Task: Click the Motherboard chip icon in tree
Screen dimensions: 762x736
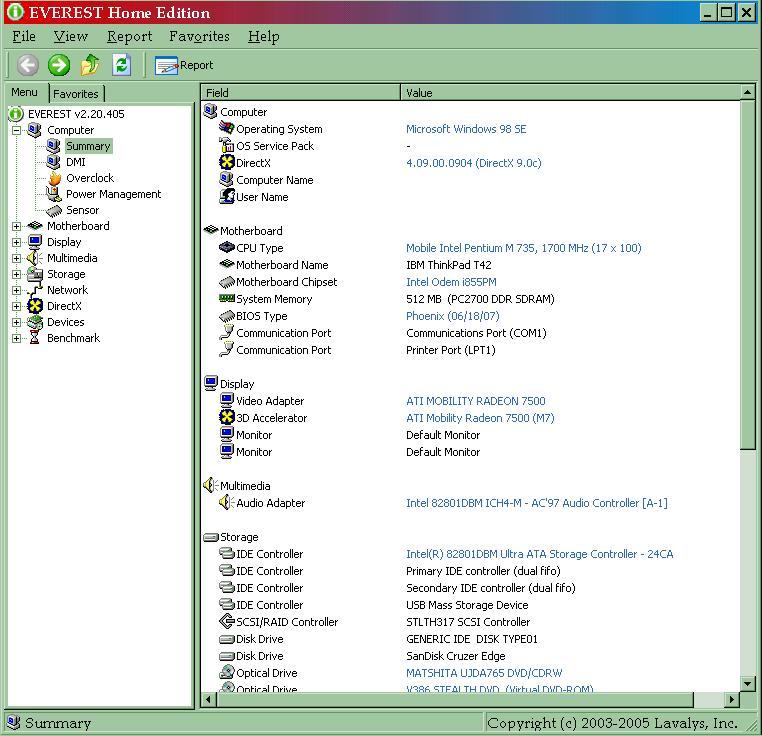Action: [x=35, y=226]
